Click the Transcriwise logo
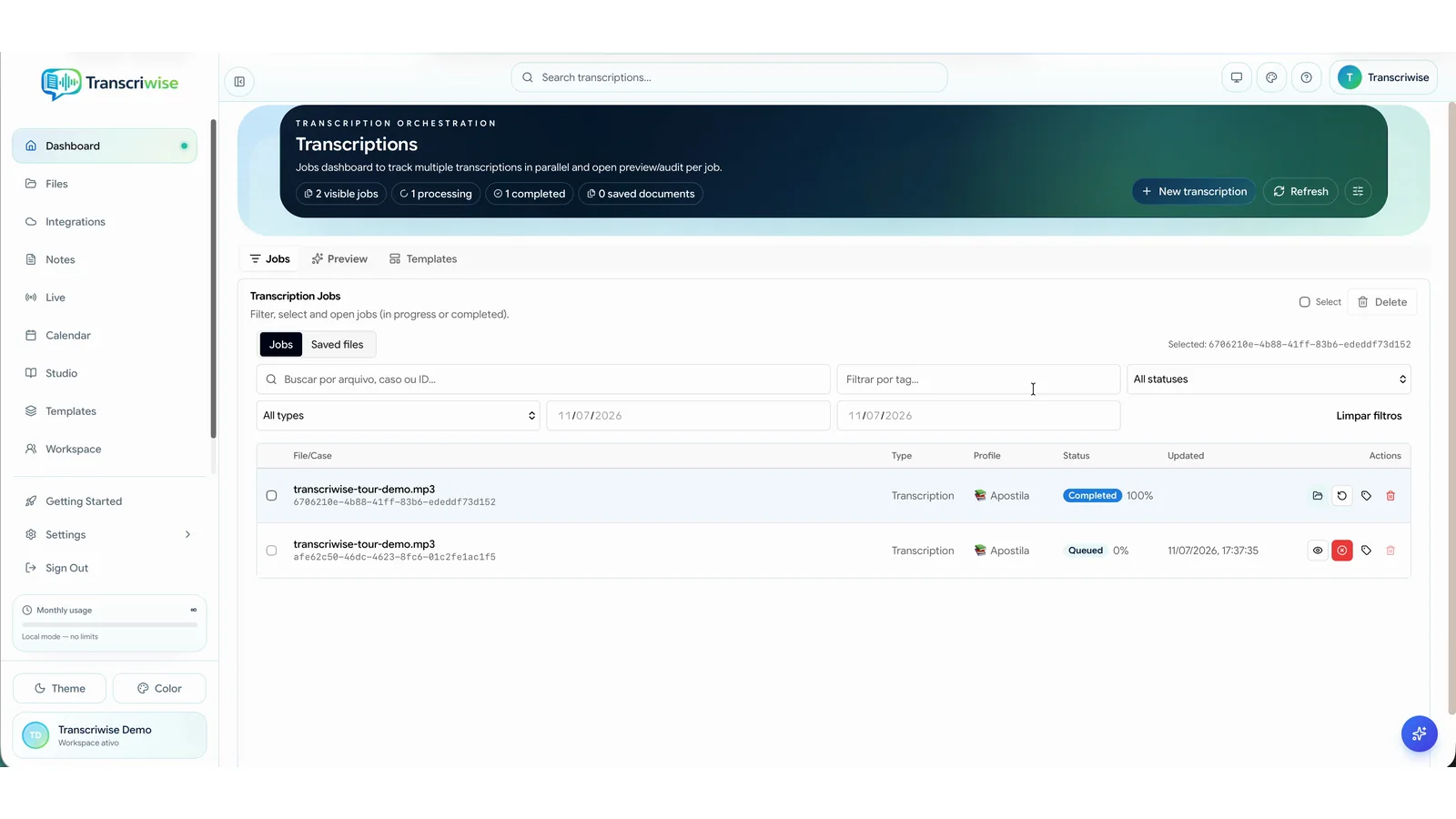Viewport: 1456px width, 819px height. coord(110,84)
